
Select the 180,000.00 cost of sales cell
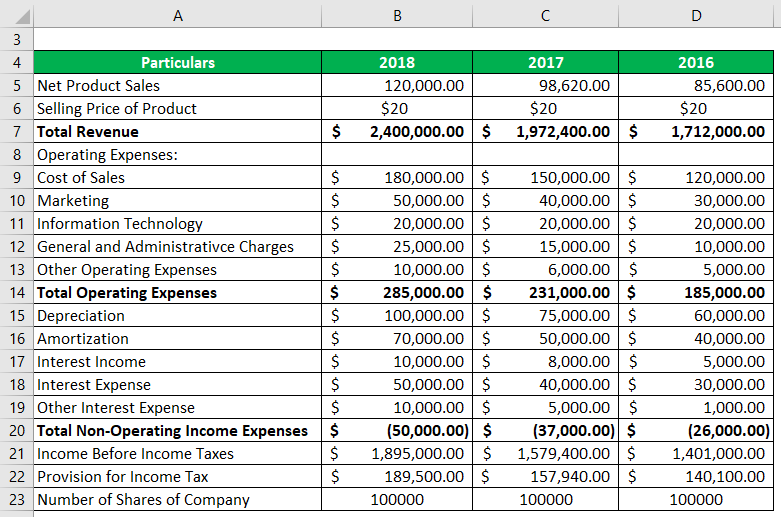pos(397,177)
